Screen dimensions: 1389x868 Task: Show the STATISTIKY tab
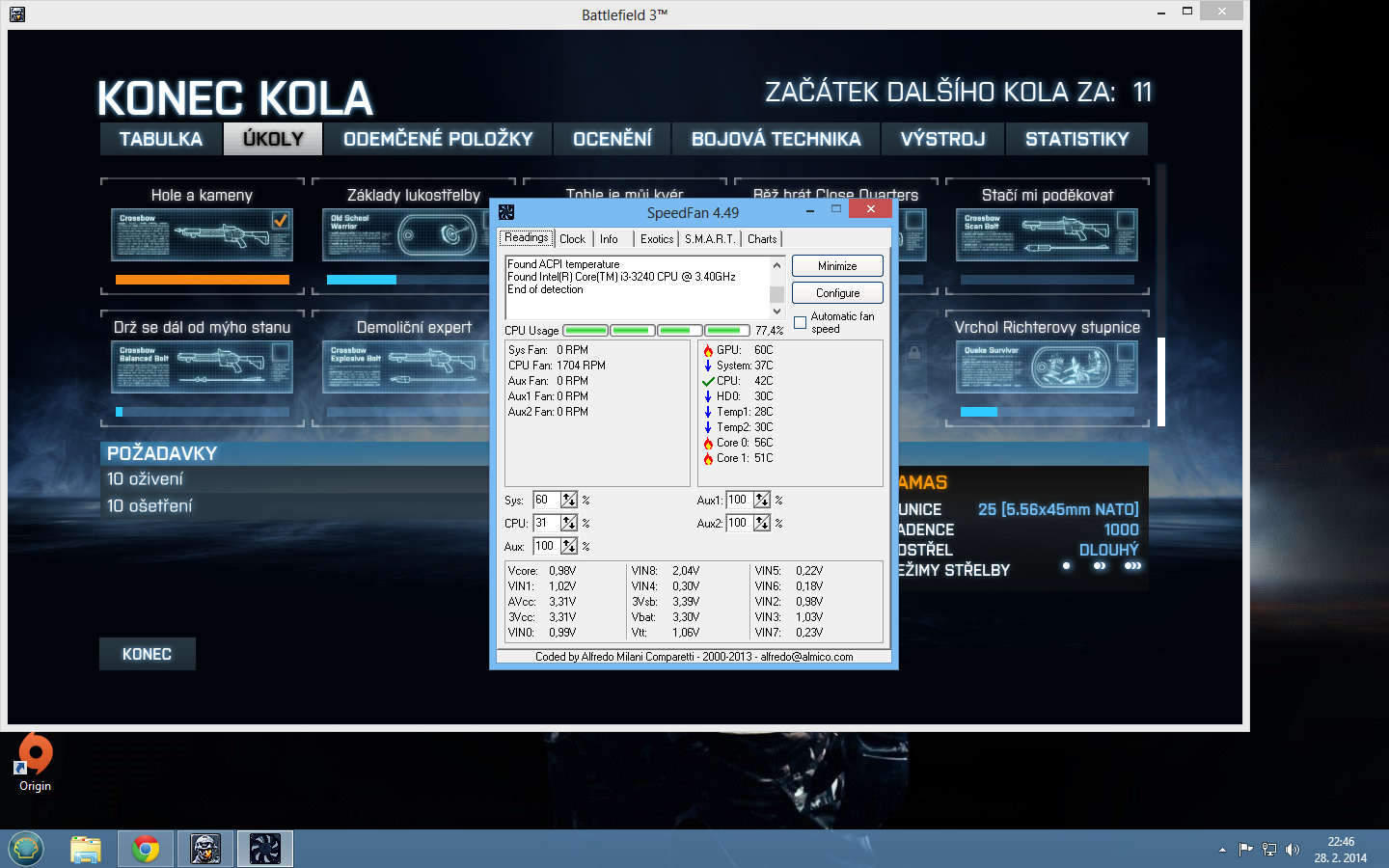pyautogui.click(x=1076, y=139)
